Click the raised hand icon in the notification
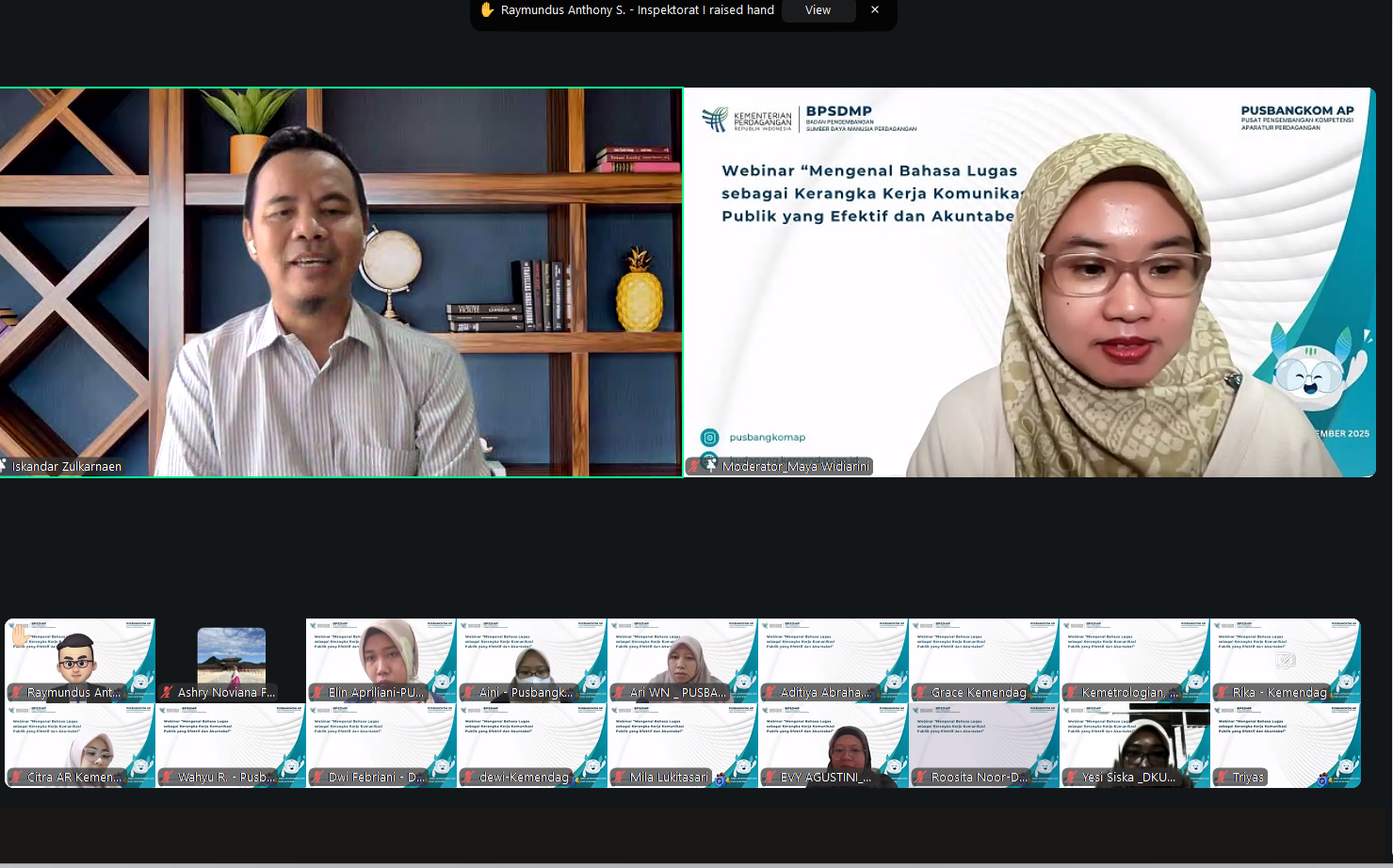The width and height of the screenshot is (1393, 868). [487, 10]
